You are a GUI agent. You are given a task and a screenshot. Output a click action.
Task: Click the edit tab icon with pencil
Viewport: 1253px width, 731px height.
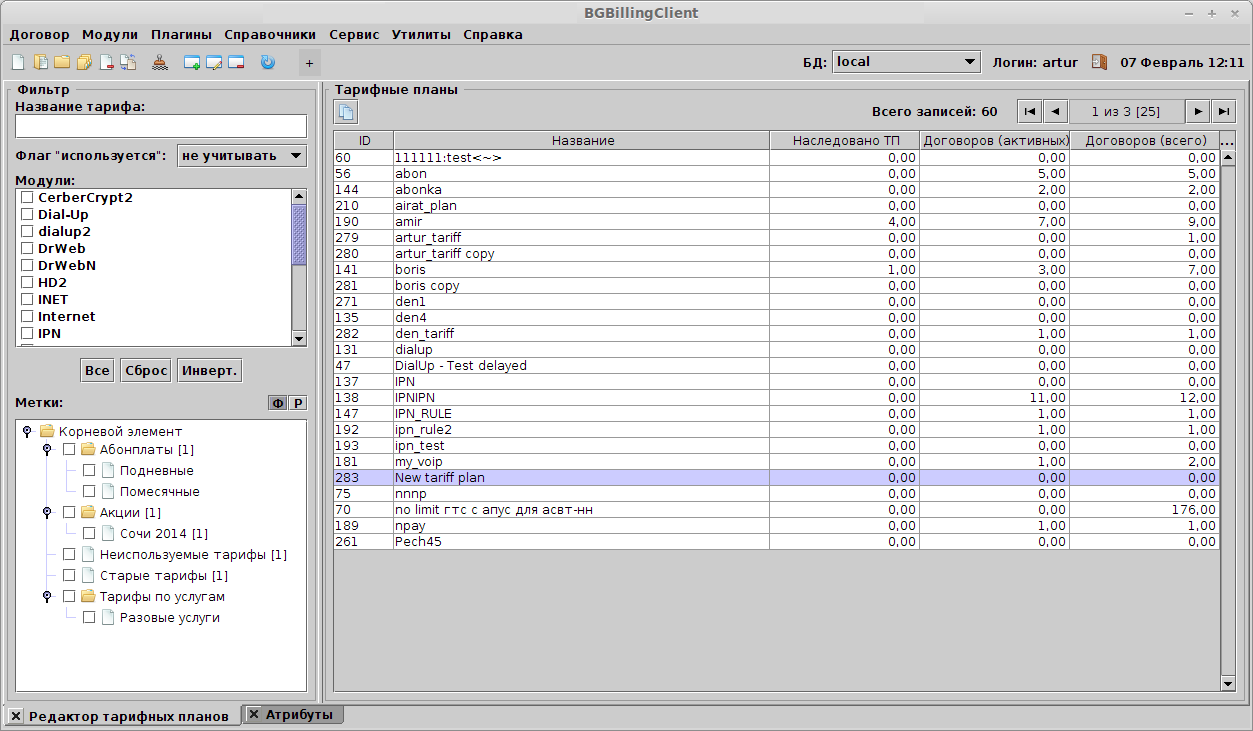214,62
